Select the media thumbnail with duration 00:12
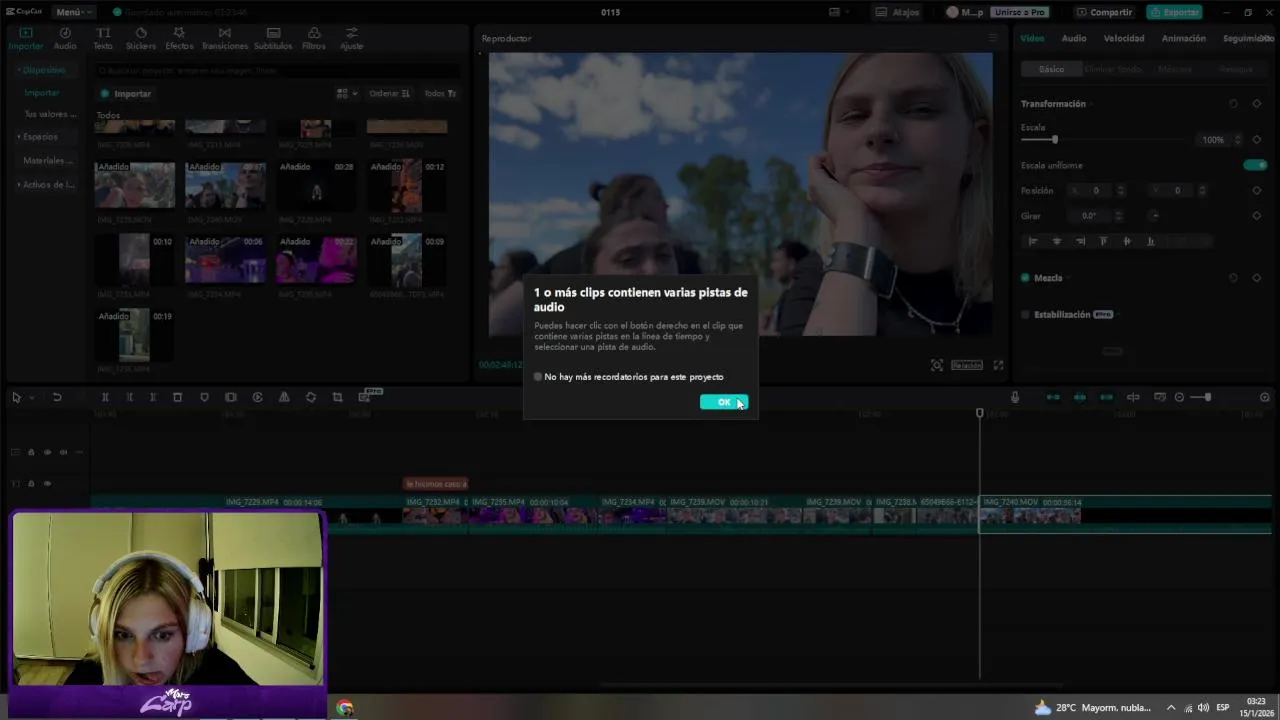This screenshot has width=1280, height=720. (406, 187)
